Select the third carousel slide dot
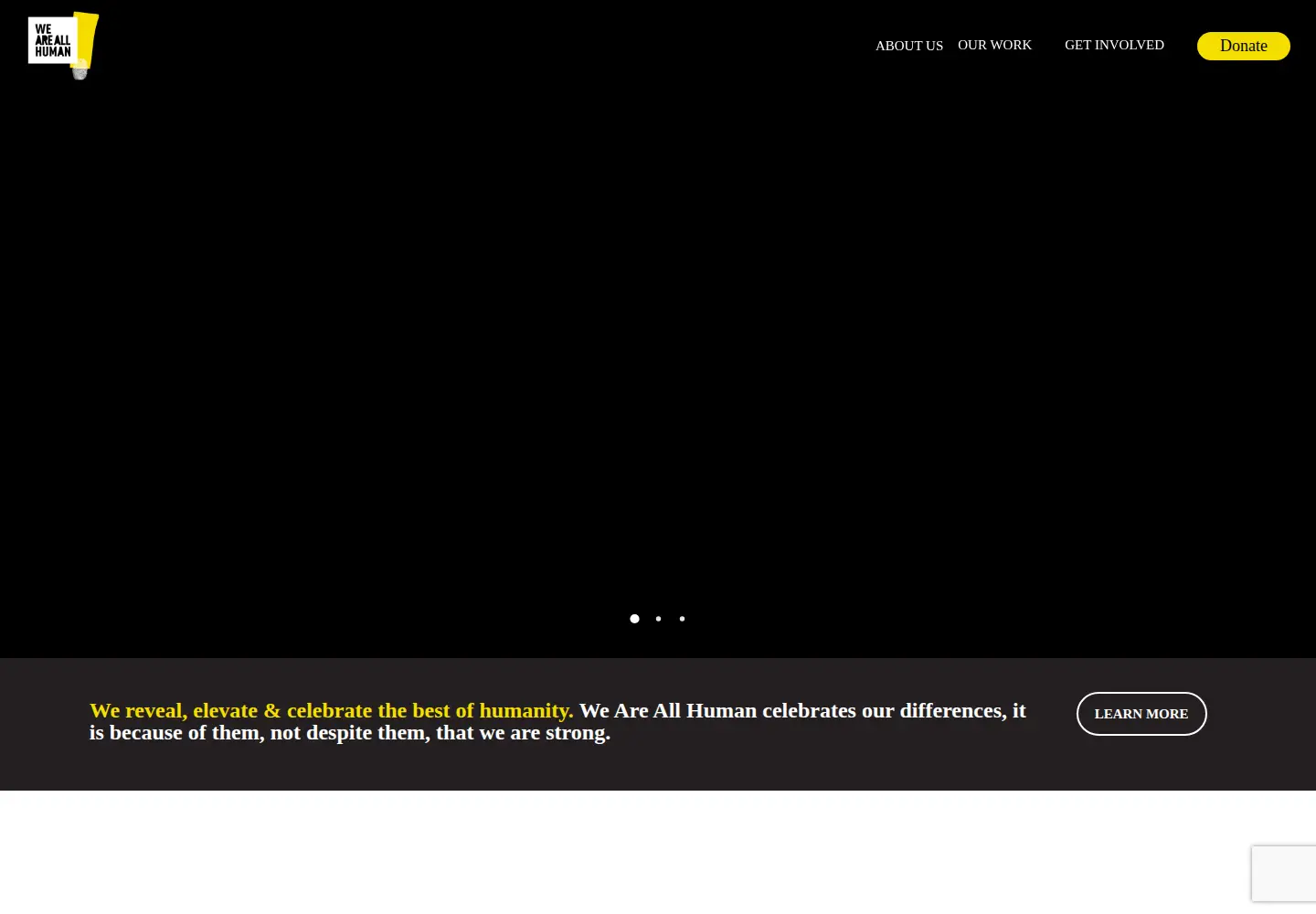This screenshot has width=1316, height=914. tap(682, 619)
